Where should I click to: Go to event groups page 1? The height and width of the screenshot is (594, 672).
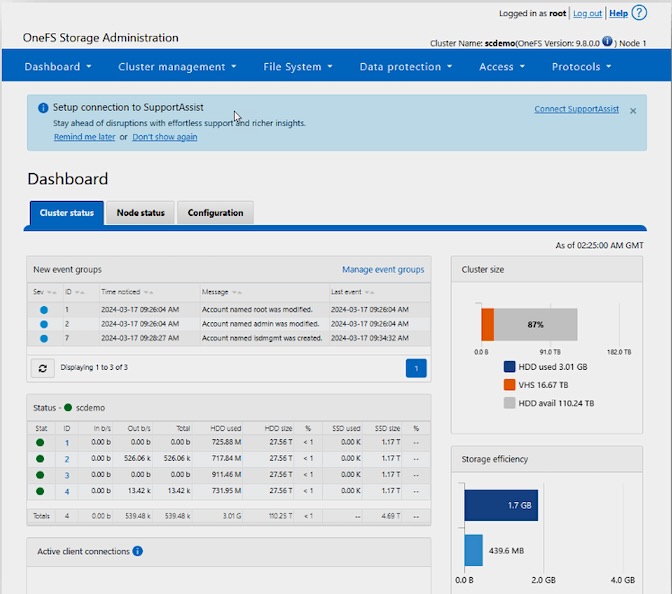coord(416,368)
